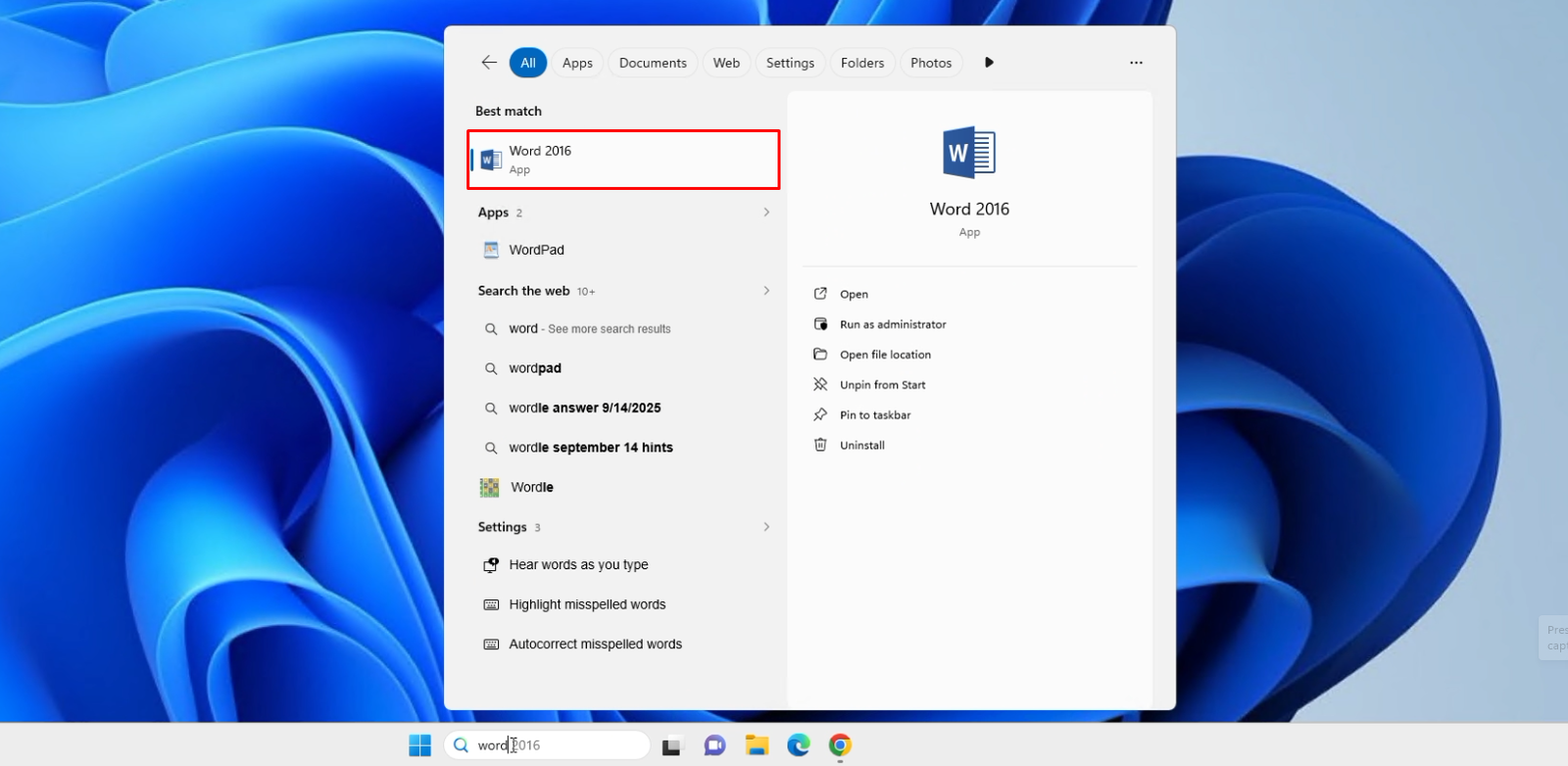Click the Open file location folder icon
The image size is (1568, 766).
point(820,355)
